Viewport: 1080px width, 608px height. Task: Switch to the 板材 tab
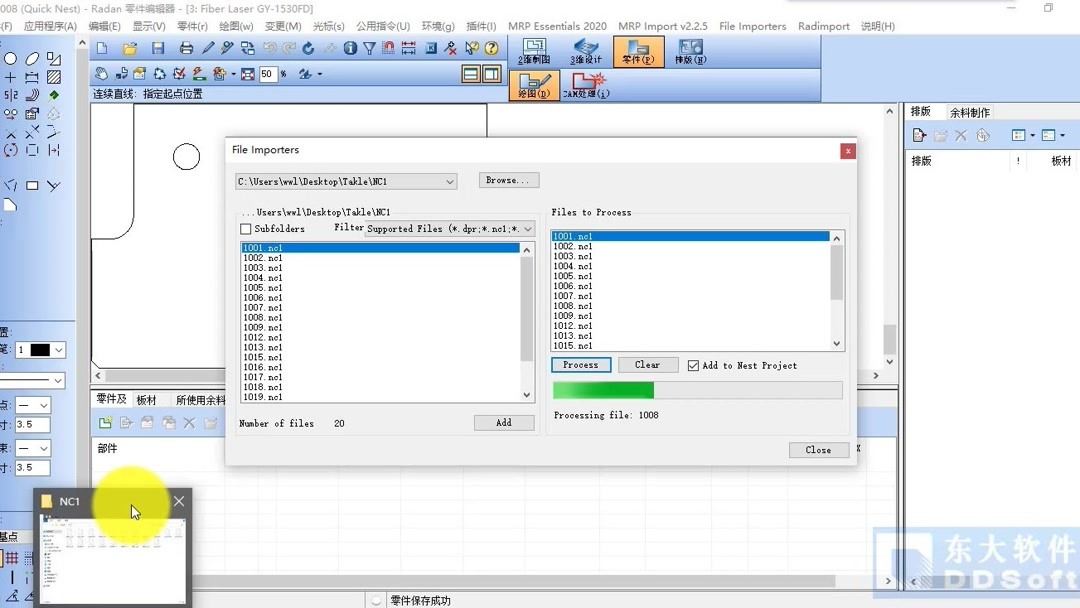coord(147,399)
